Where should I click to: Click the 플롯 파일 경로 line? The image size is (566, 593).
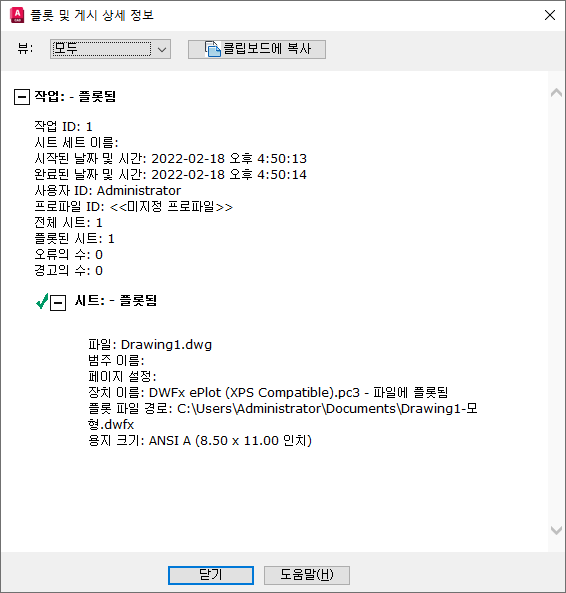point(283,416)
